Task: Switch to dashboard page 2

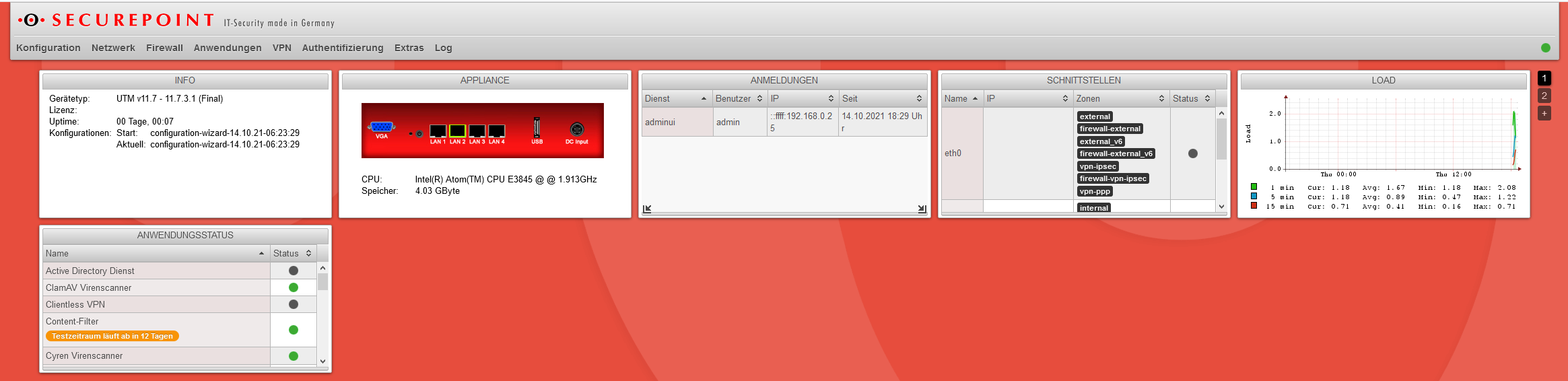Action: (1544, 96)
